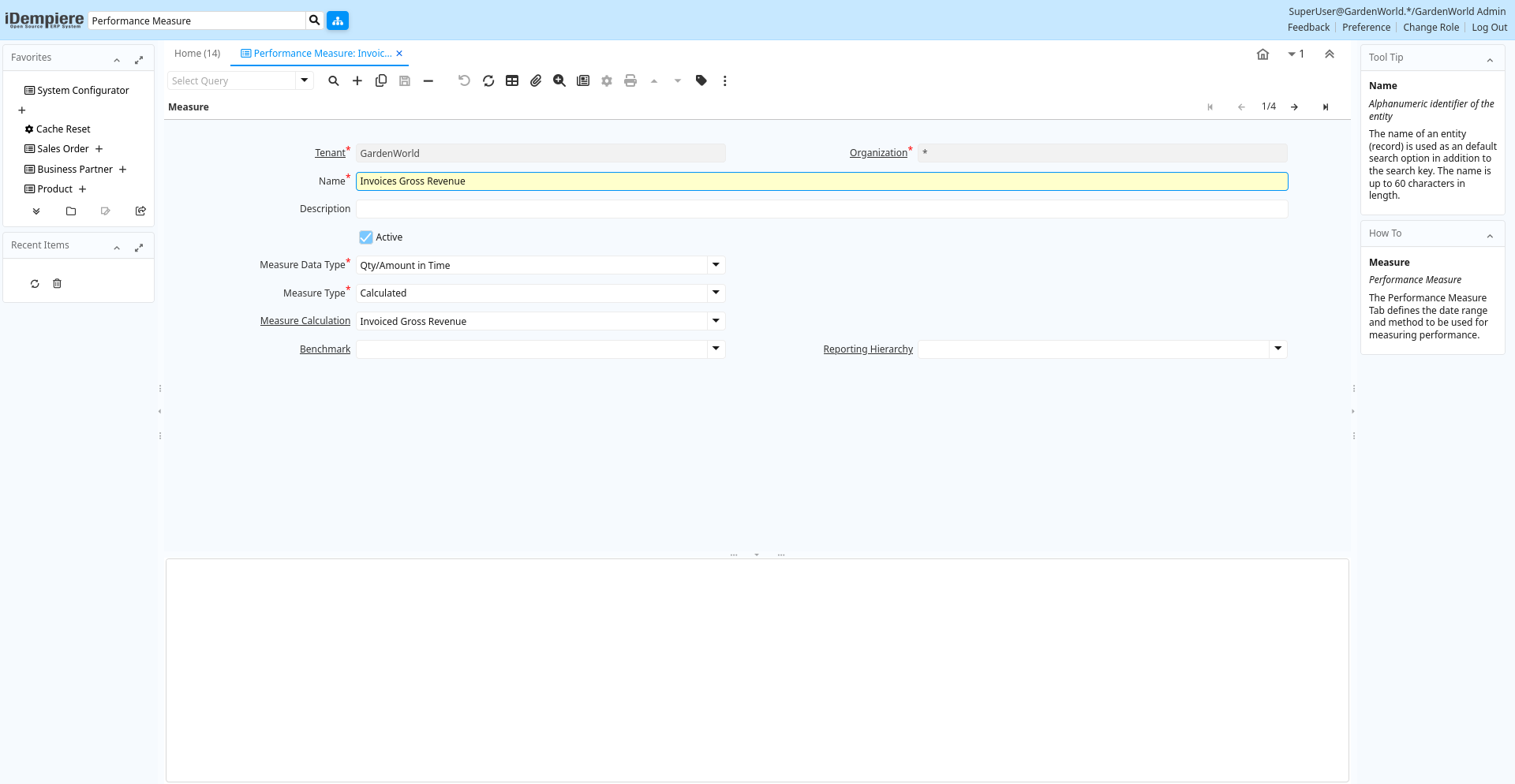Click the Copy Record icon
The width and height of the screenshot is (1515, 784).
click(381, 80)
